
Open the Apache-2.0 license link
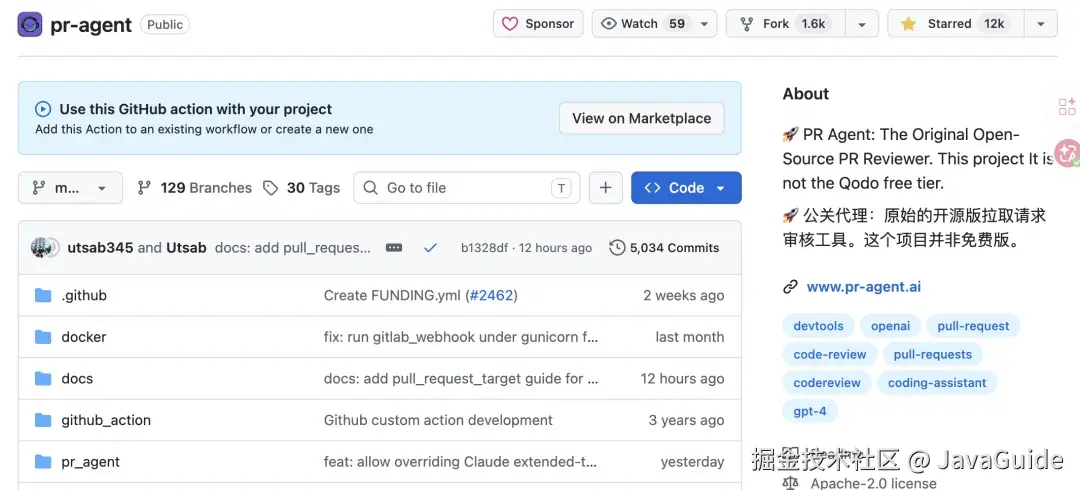pyautogui.click(x=873, y=484)
